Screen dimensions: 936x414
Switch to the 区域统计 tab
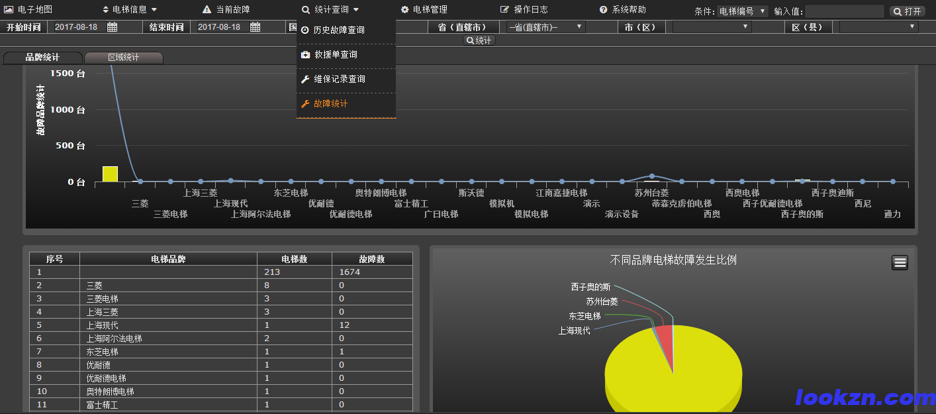point(124,58)
